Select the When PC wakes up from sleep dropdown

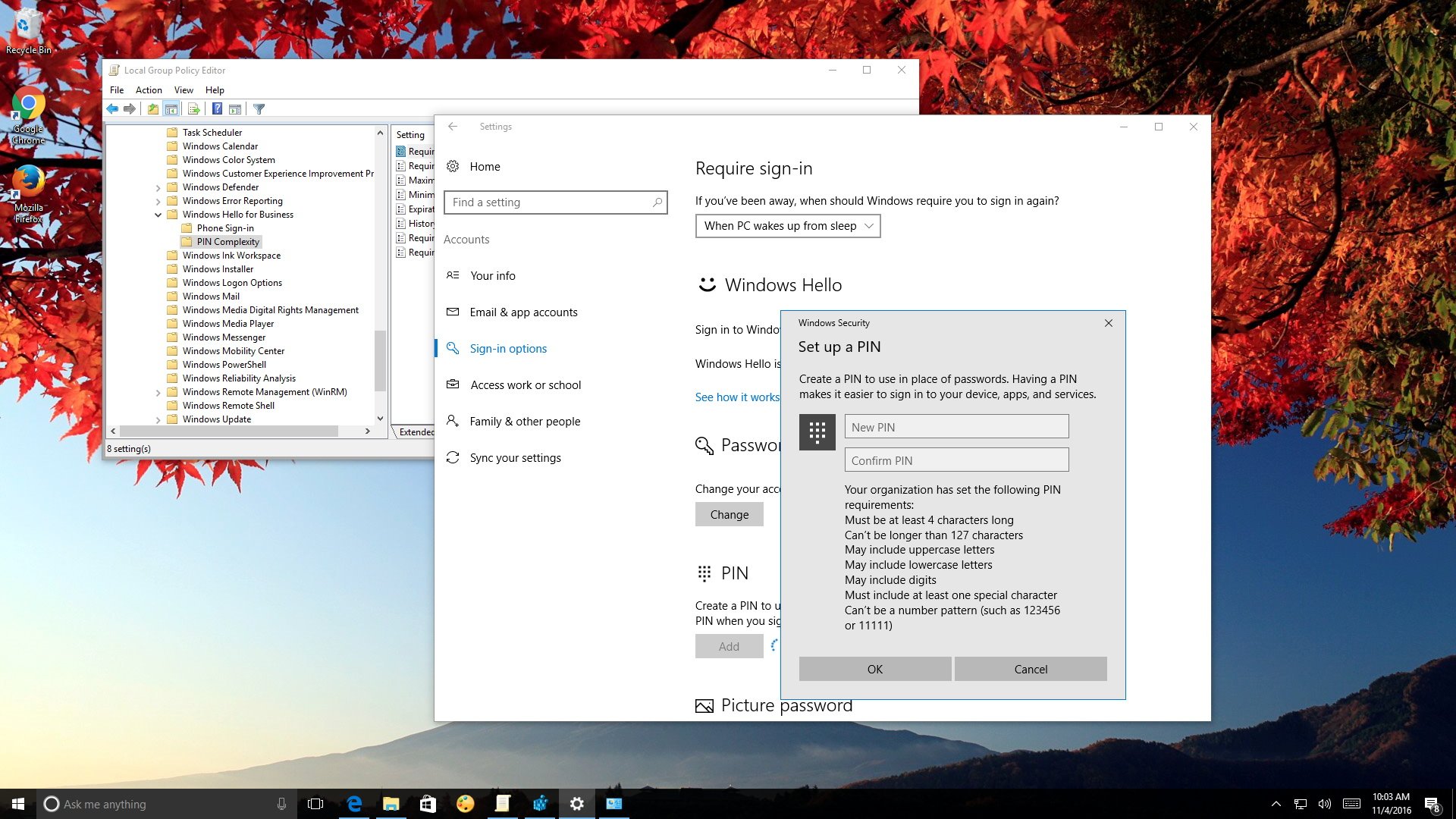click(787, 225)
